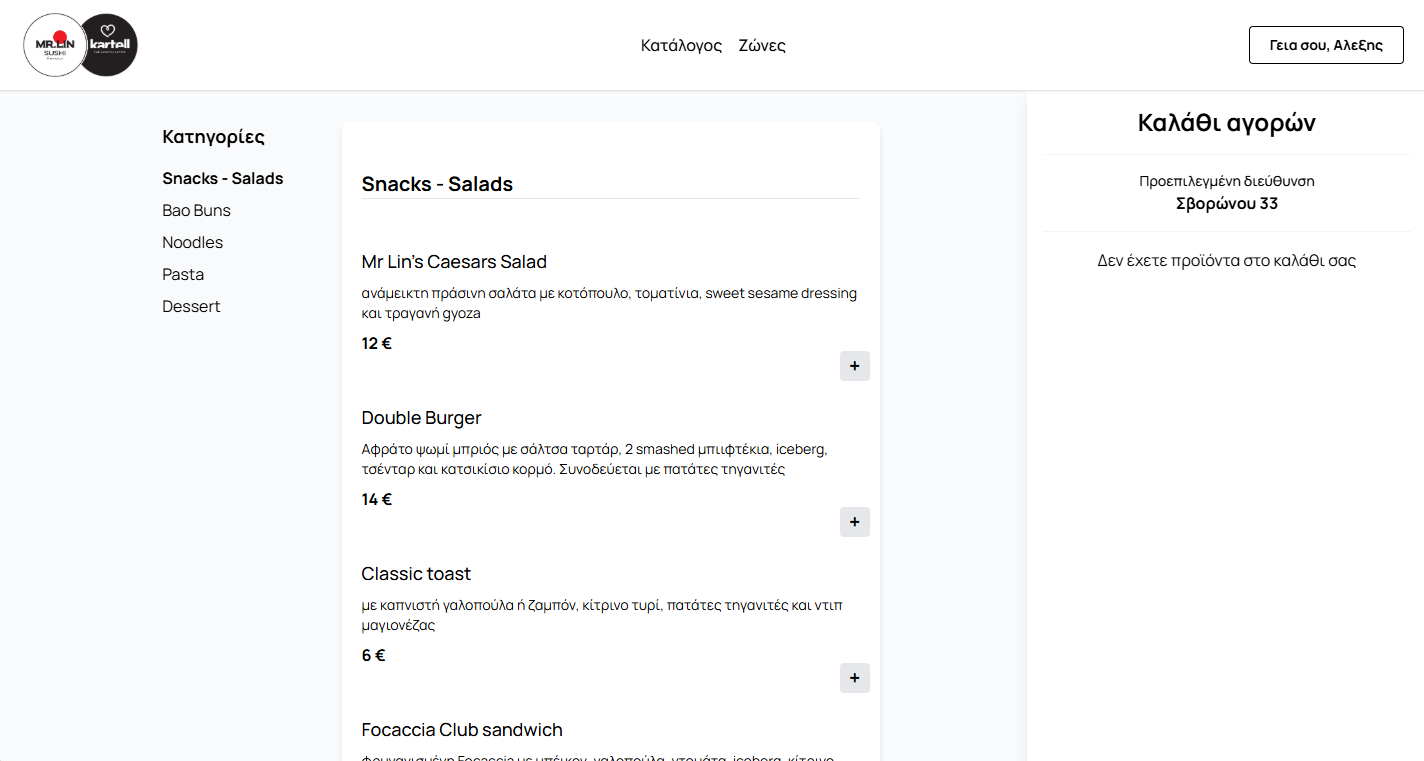Click the Classic toast item title
The image size is (1424, 761).
pos(416,574)
